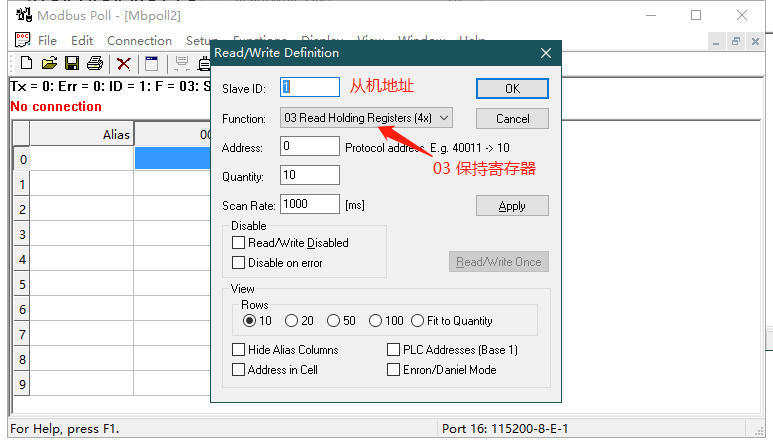
Task: Close the inner Mbpoll2 child window
Action: [755, 41]
